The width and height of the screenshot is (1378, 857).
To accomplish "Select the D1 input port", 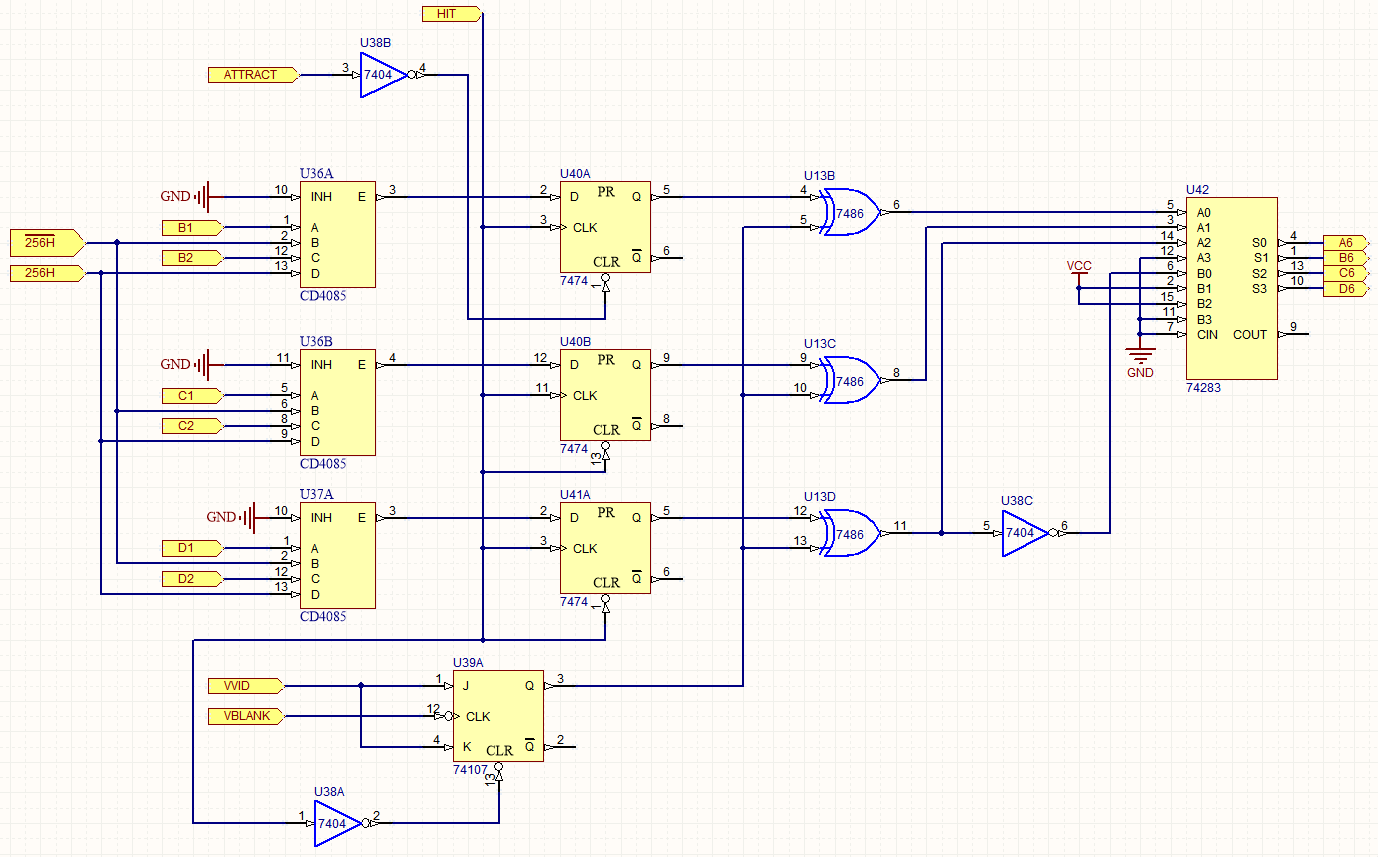I will (192, 549).
